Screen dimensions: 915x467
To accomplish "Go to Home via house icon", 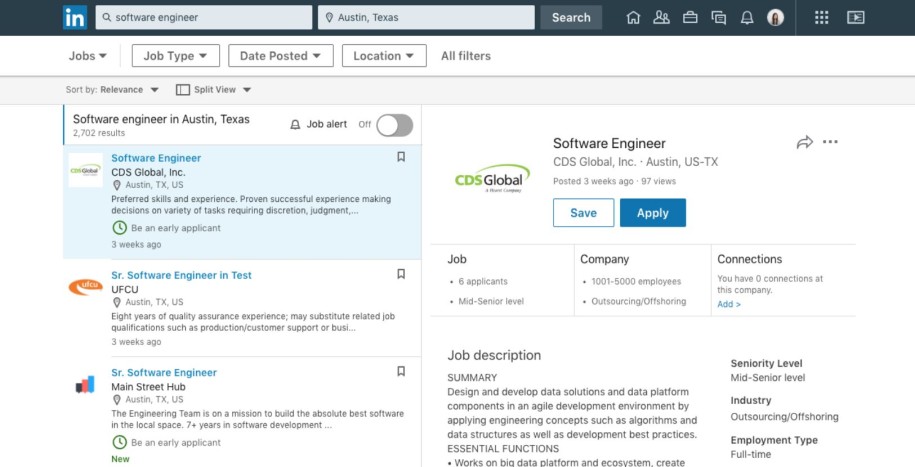I will click(633, 18).
